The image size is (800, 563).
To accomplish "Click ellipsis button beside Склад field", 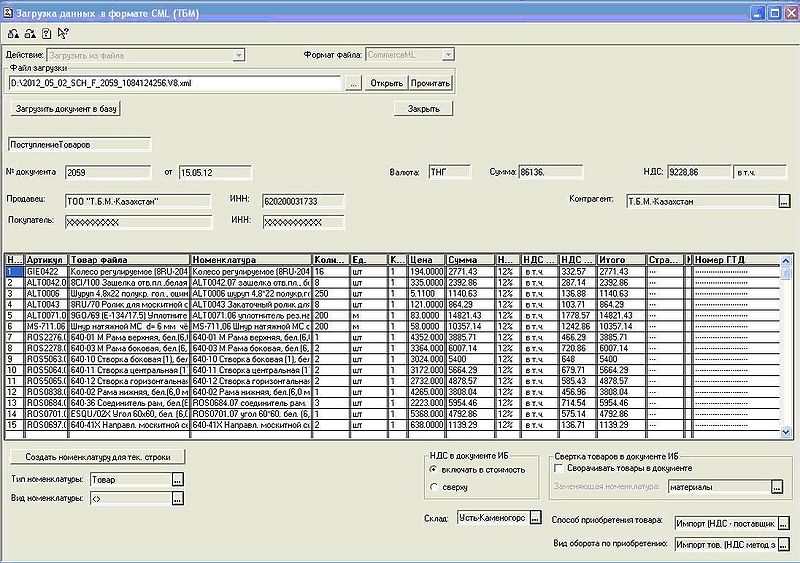I will (x=536, y=520).
